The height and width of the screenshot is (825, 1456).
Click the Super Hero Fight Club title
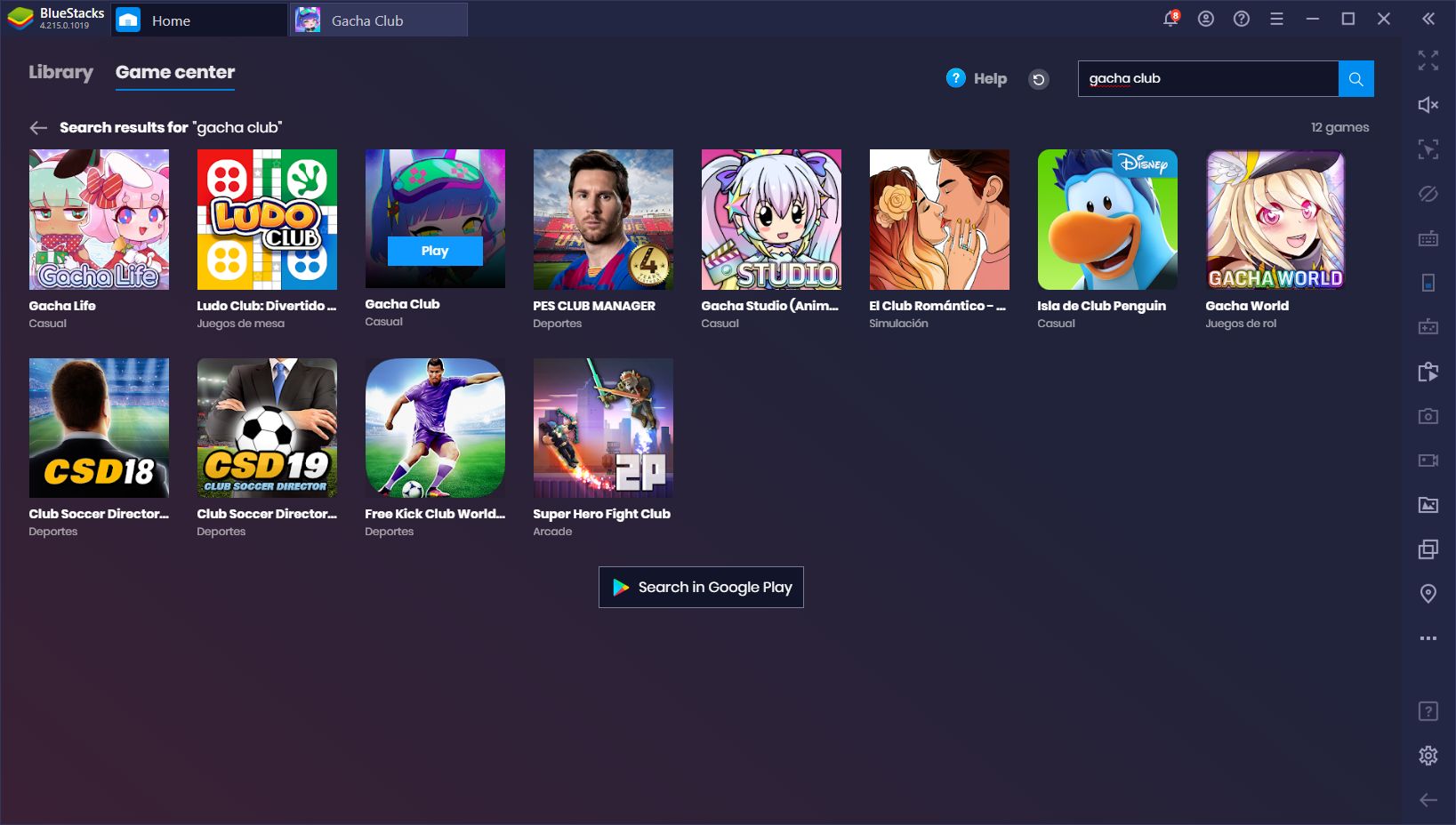[601, 514]
